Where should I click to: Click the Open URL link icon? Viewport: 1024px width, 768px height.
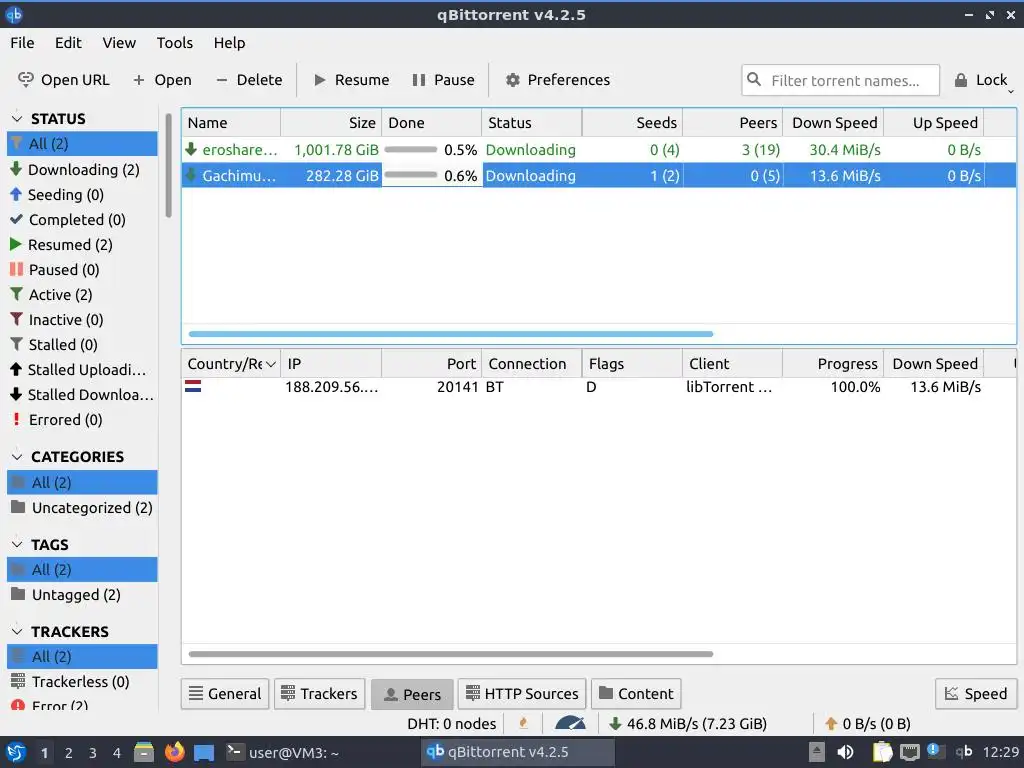25,80
